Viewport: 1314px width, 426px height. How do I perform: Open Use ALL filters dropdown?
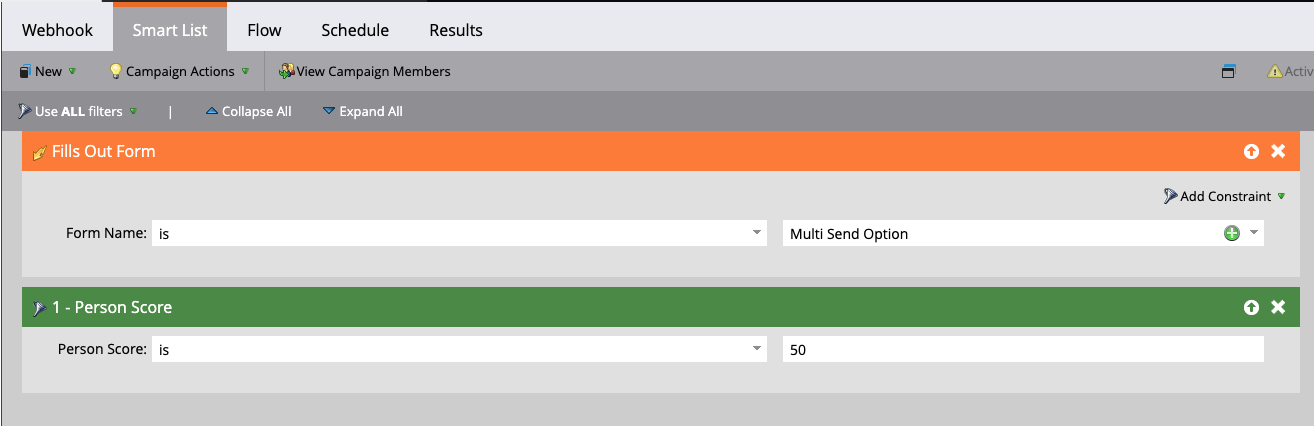click(x=78, y=111)
